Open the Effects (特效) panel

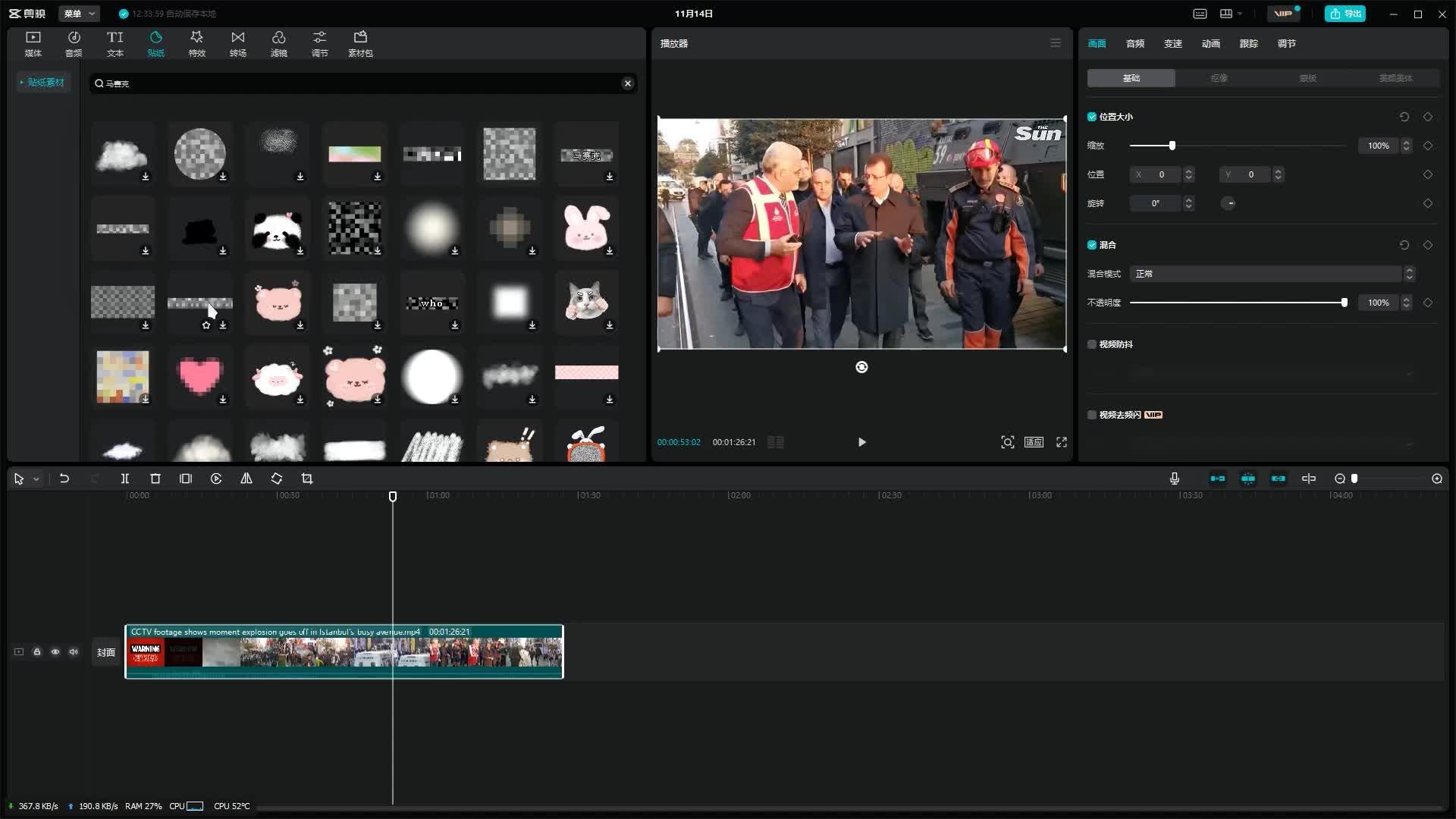click(x=196, y=44)
